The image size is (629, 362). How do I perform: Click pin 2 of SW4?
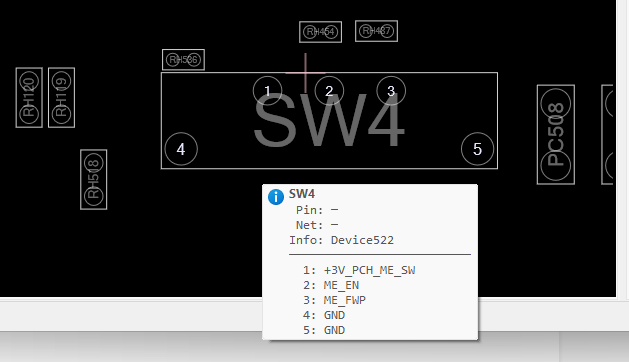[329, 91]
